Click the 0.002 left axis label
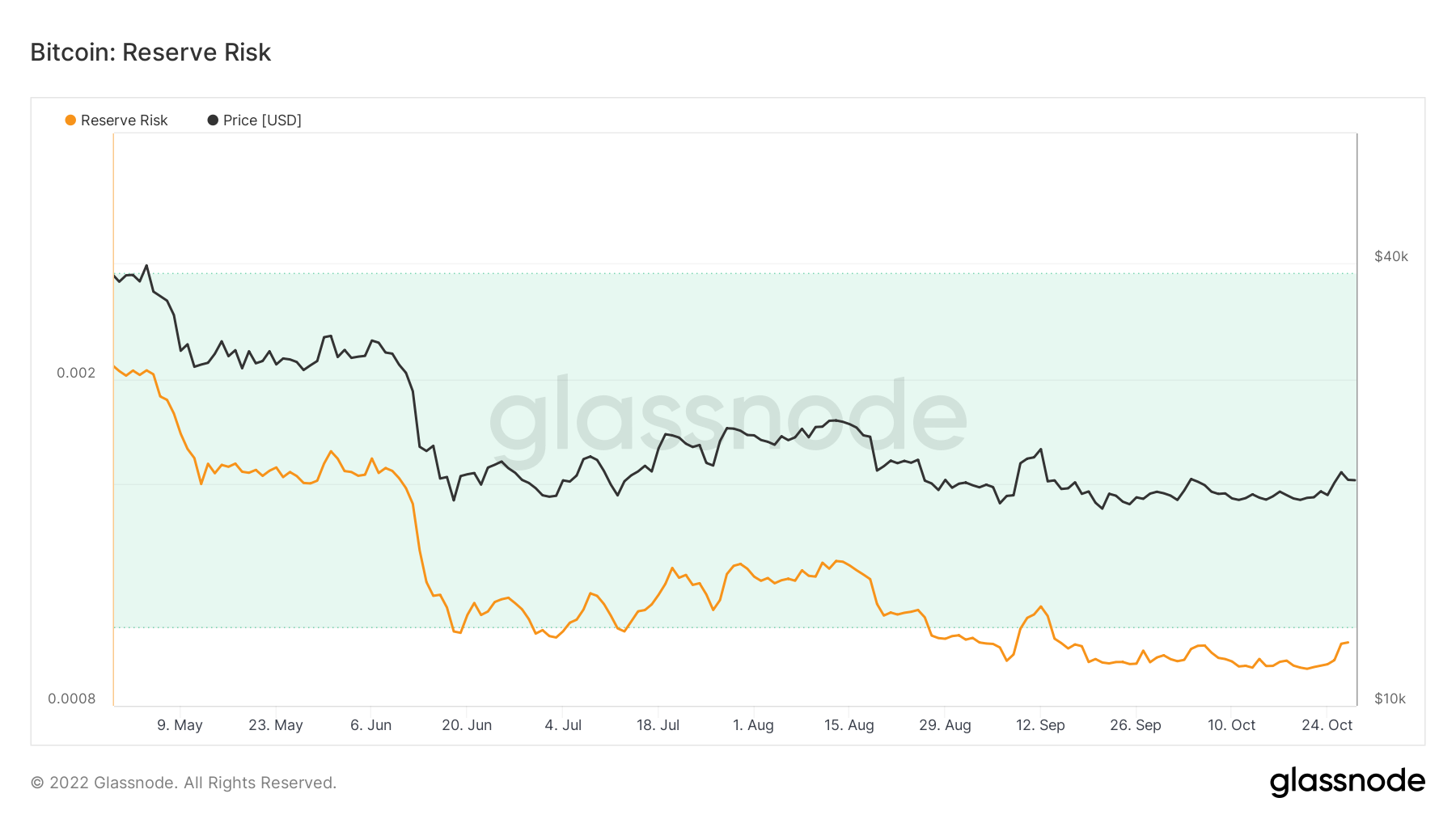This screenshot has width=1456, height=819. point(76,373)
